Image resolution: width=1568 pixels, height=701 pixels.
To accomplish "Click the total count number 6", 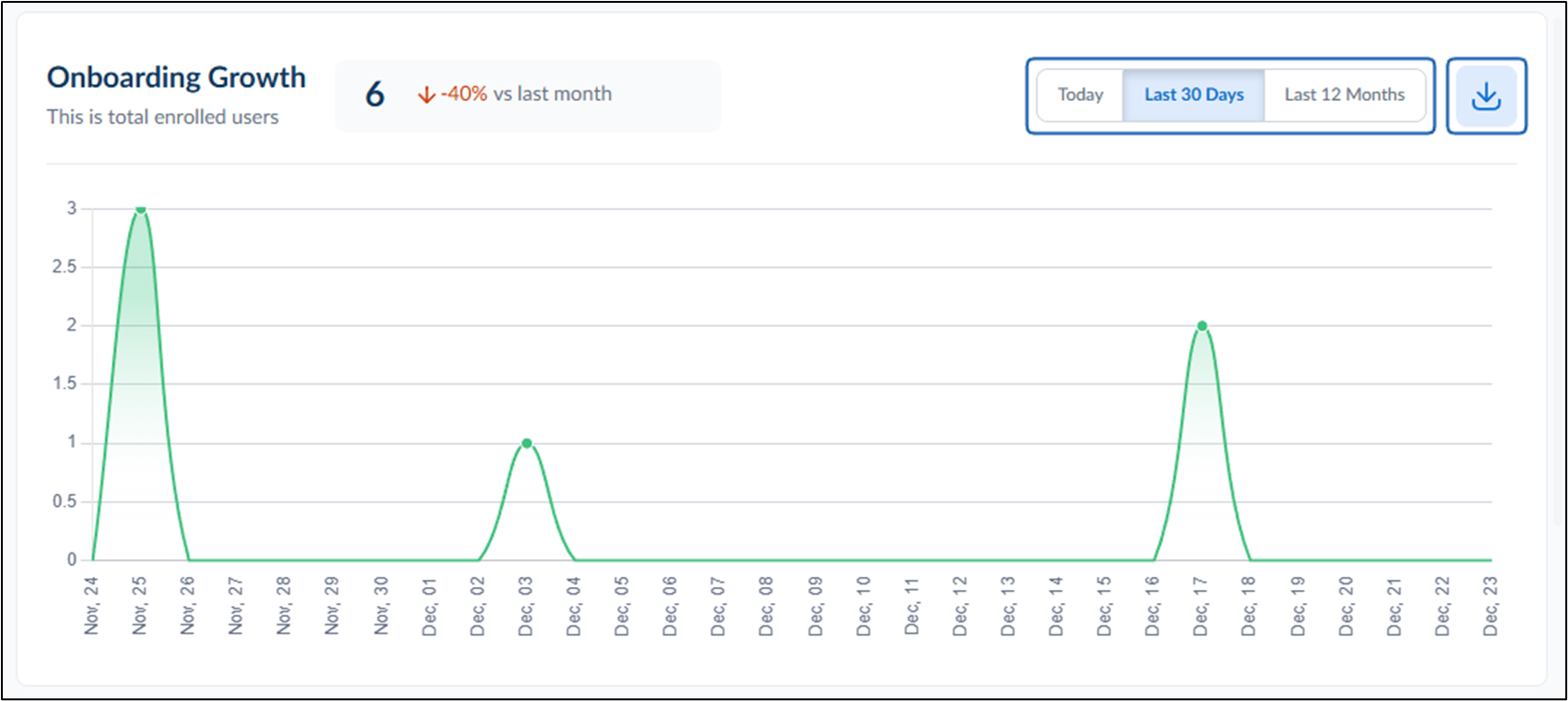I will coord(375,94).
